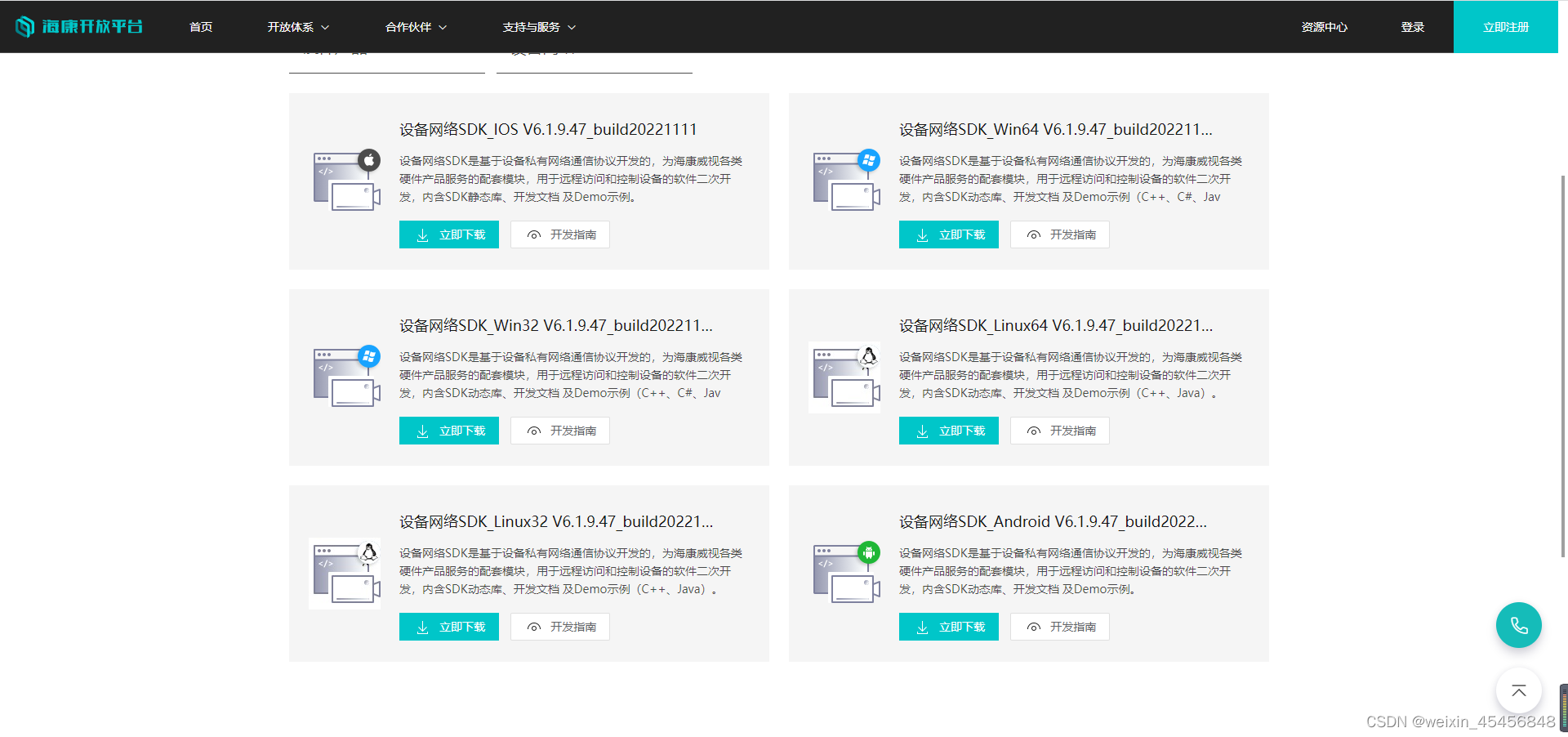Click the Win64 SDK product thumbnail
Viewport: 1568px width, 737px height.
(x=847, y=181)
